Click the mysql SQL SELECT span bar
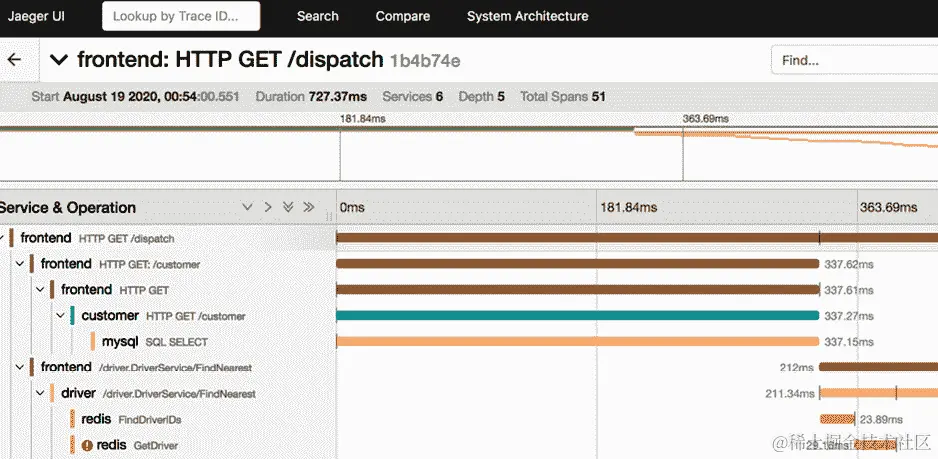 click(x=577, y=342)
